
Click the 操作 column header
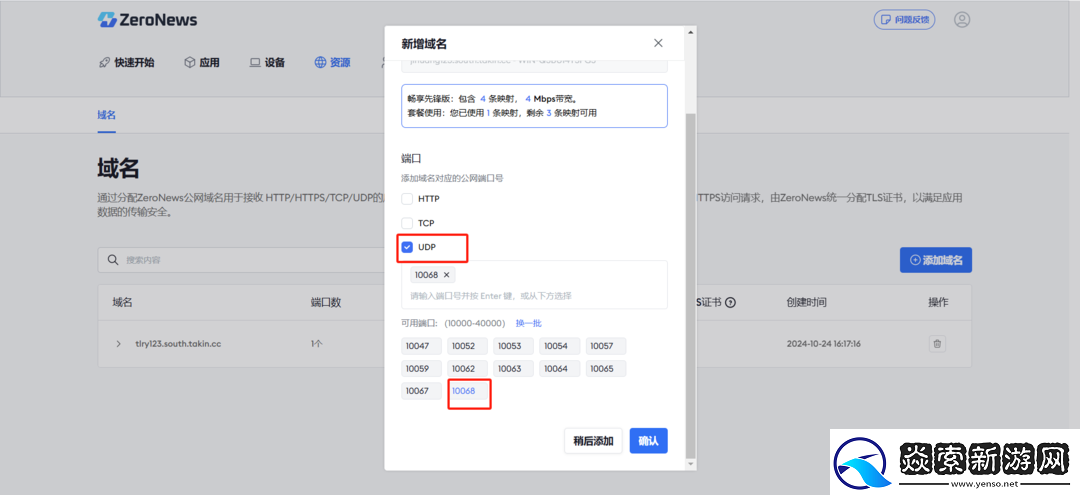[938, 302]
